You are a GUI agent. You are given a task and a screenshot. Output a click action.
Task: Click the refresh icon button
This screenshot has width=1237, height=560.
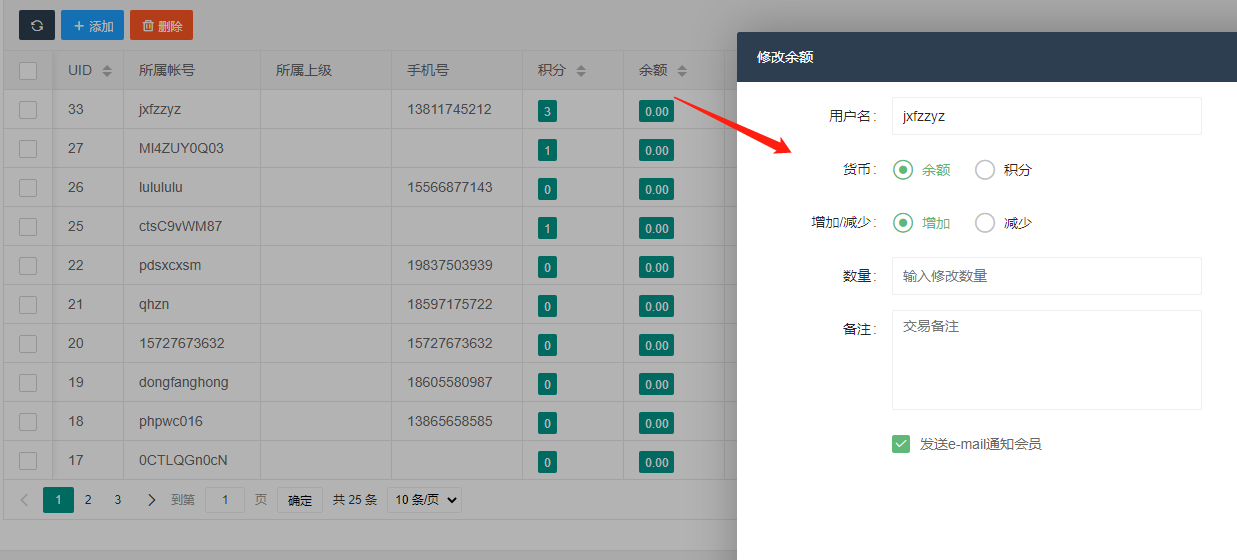coord(36,25)
